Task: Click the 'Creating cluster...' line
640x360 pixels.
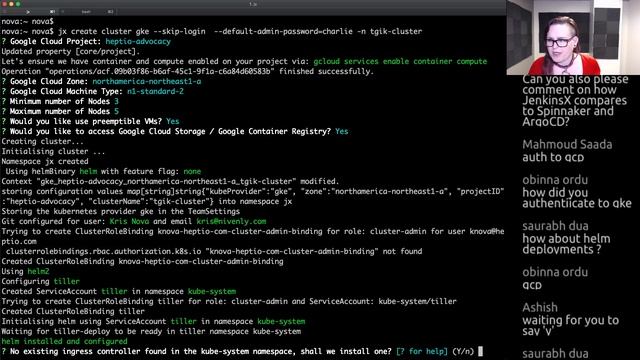Action: click(x=42, y=142)
